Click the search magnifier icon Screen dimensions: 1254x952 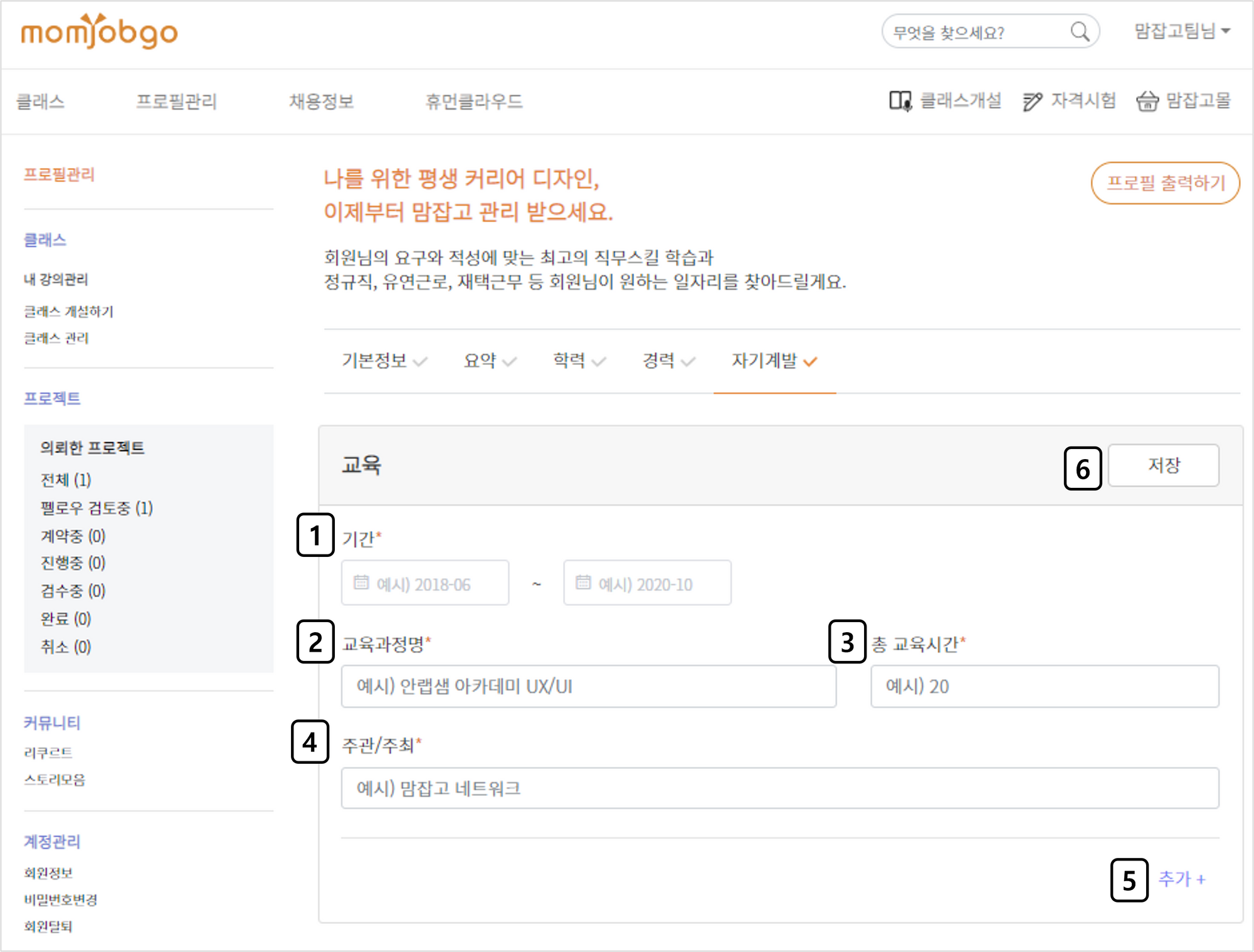pos(1079,31)
